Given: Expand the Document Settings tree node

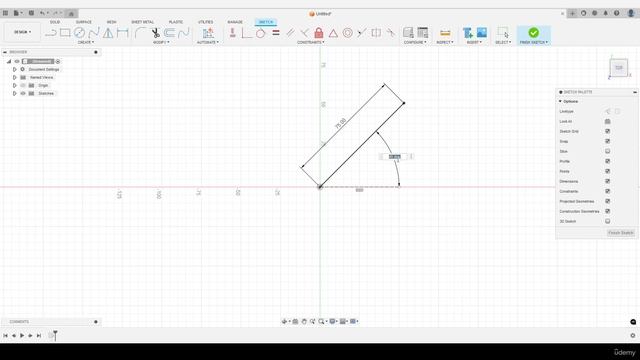Looking at the screenshot, I should point(15,69).
